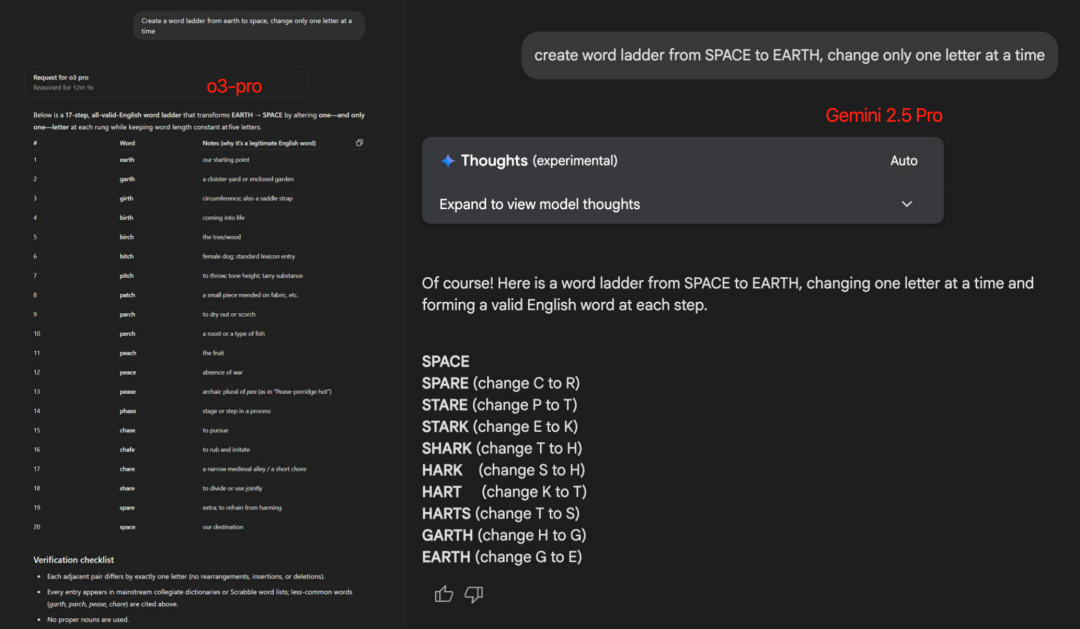Copy the word ladder table
Viewport: 1080px width, 629px height.
tap(359, 143)
